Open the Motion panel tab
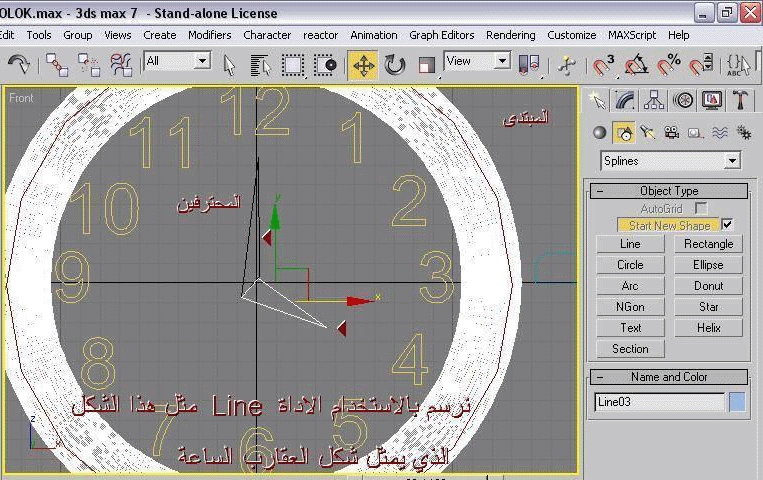This screenshot has height=480, width=763. pos(683,101)
